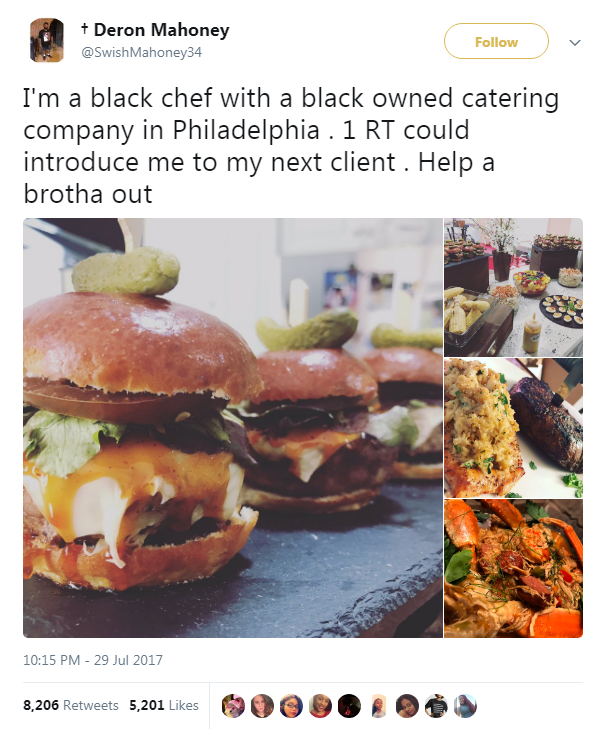Open the large burger sliders photo
This screenshot has width=609, height=729.
[x=233, y=428]
